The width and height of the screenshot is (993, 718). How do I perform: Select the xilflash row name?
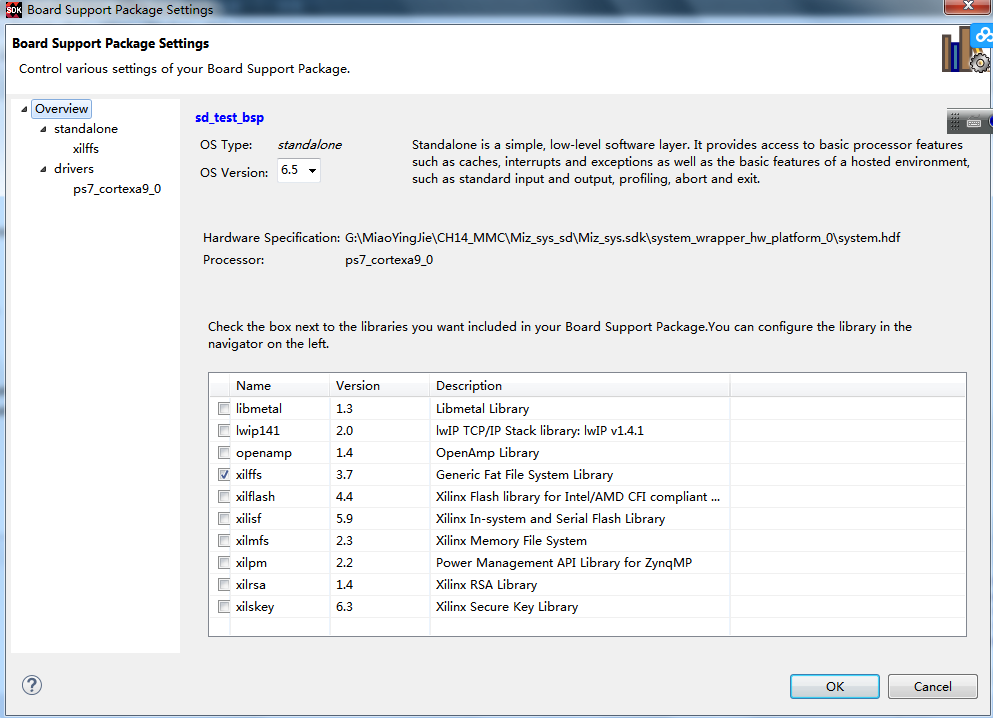pos(255,496)
